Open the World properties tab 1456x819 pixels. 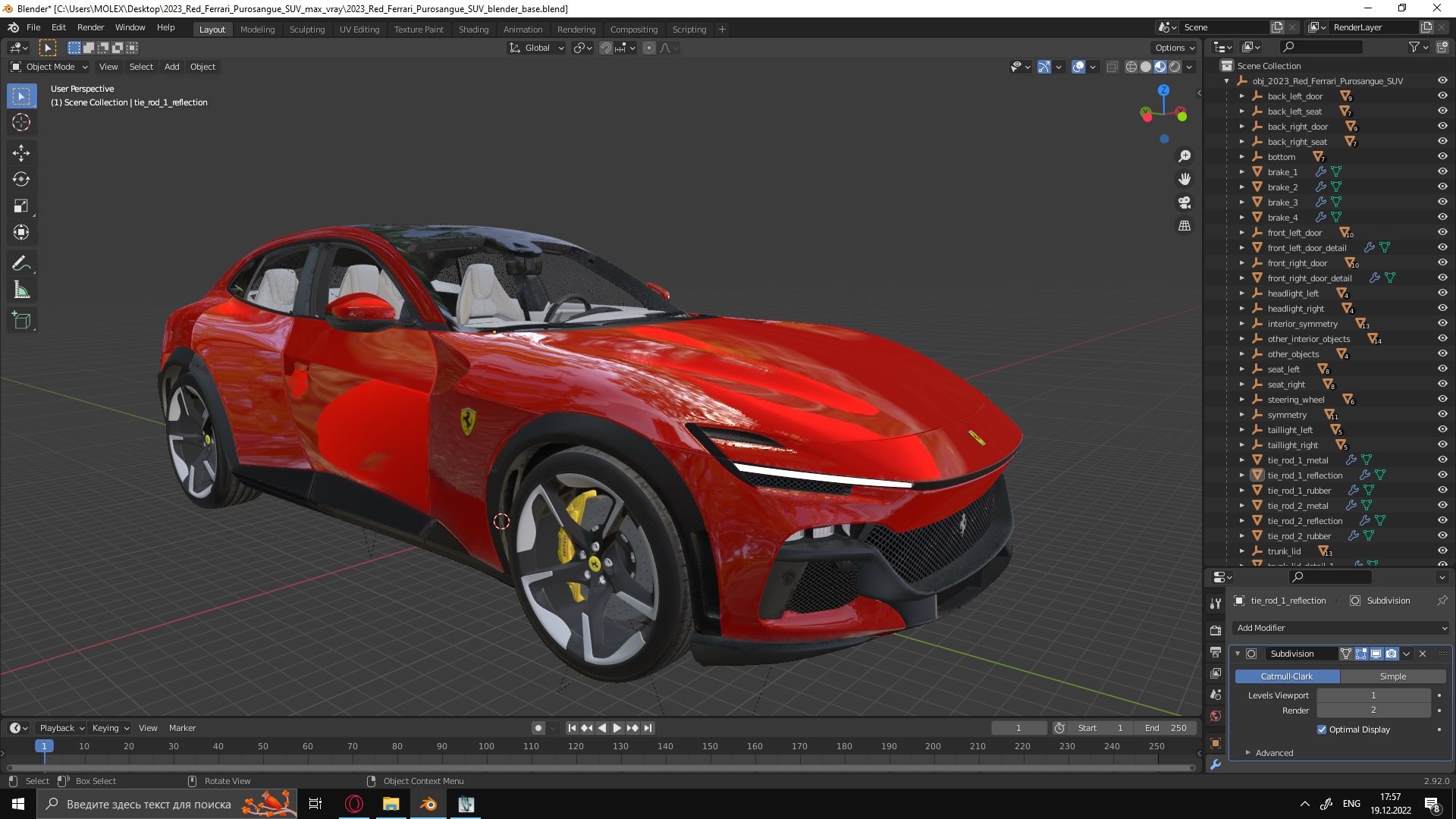point(1216,716)
